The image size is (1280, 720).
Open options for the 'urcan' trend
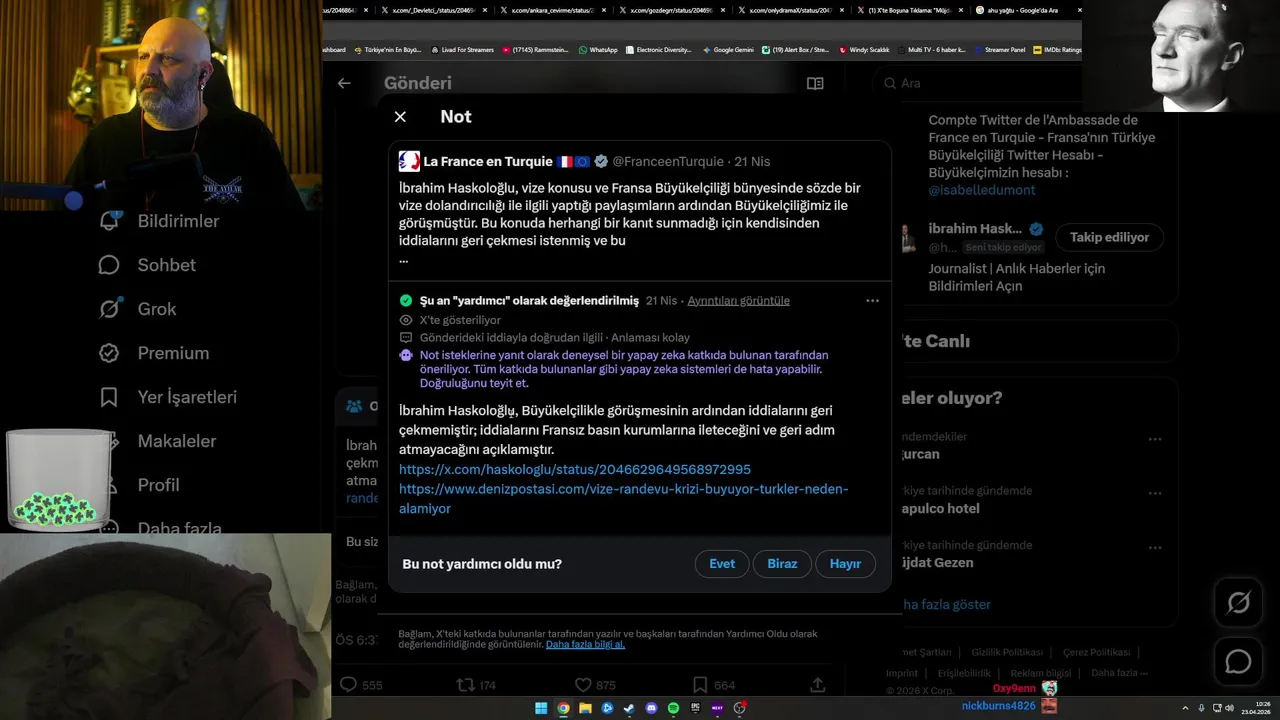[x=1155, y=439]
